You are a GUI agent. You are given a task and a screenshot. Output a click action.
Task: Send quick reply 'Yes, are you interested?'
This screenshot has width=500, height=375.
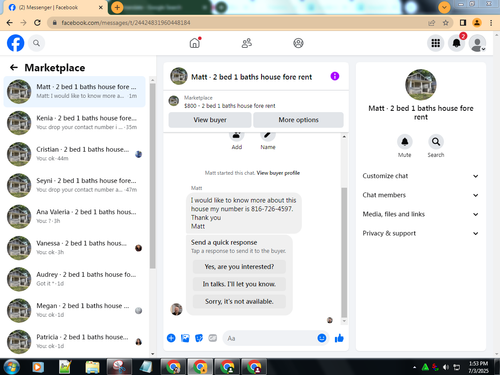click(x=239, y=267)
